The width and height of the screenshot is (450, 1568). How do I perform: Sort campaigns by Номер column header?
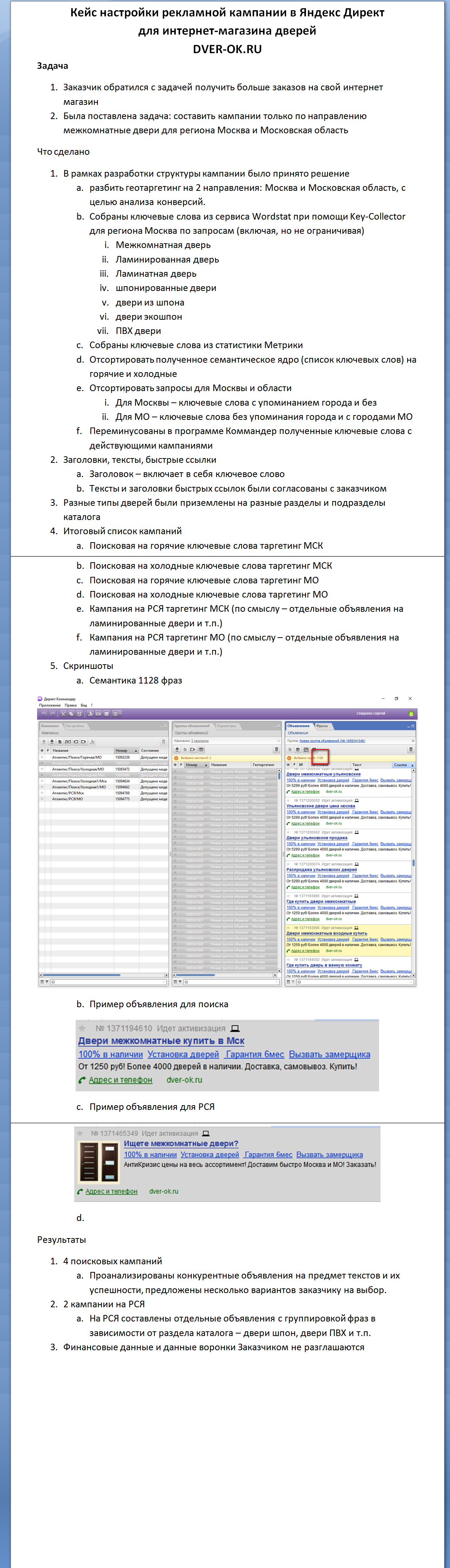[x=127, y=750]
